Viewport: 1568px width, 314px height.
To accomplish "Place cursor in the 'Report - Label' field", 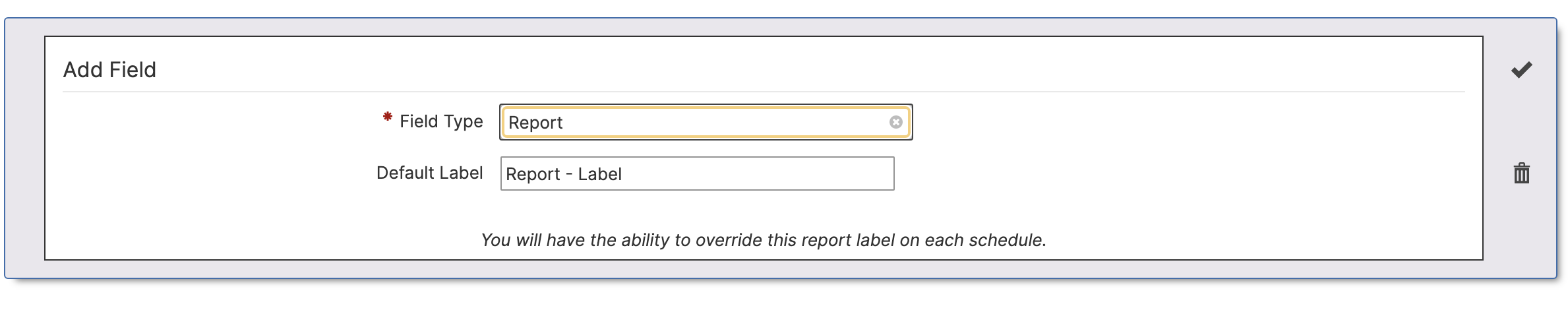I will (697, 173).
